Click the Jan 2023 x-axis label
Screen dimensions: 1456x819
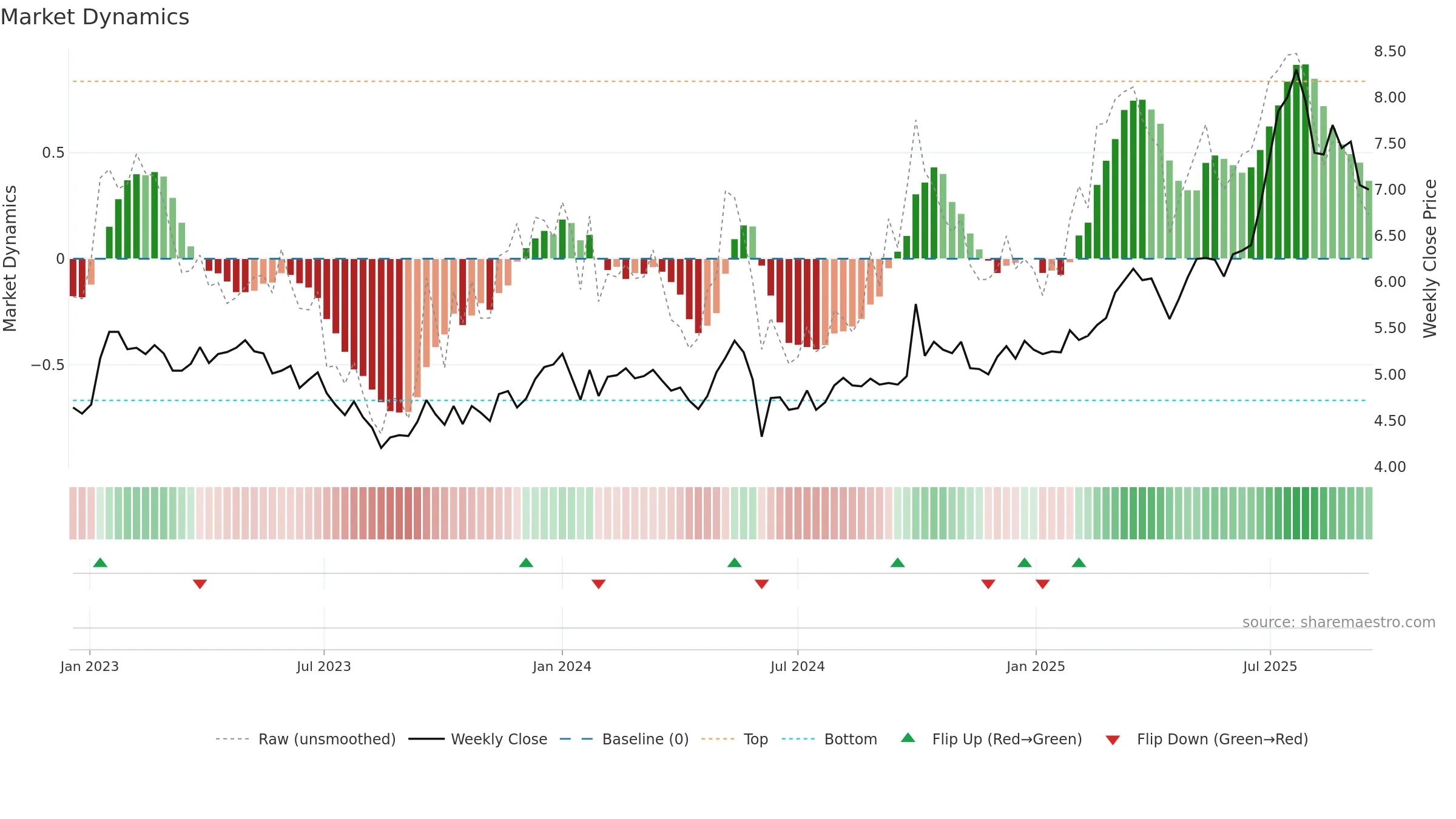(x=90, y=666)
